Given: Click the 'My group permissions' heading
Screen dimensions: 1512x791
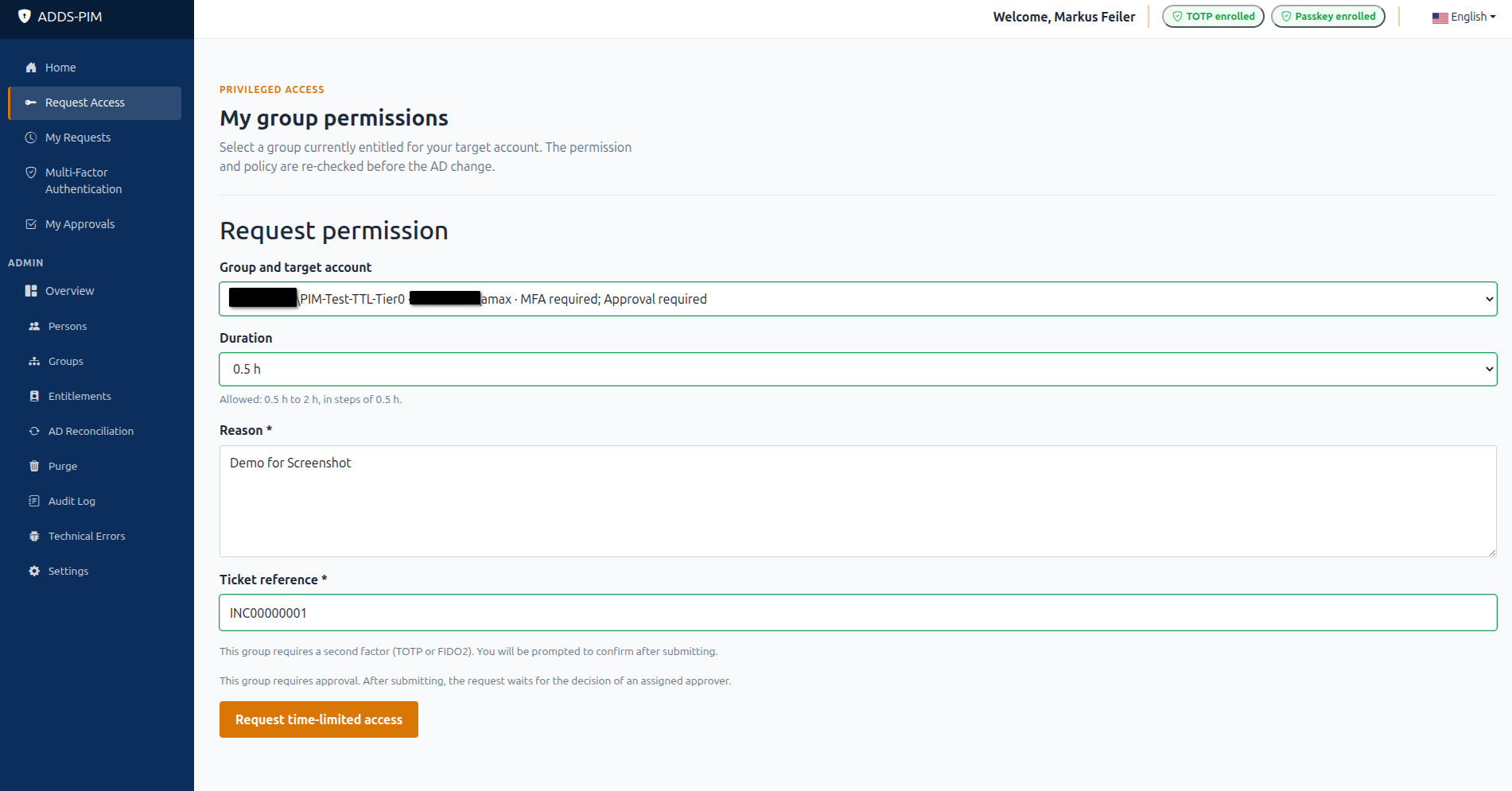Looking at the screenshot, I should (334, 118).
